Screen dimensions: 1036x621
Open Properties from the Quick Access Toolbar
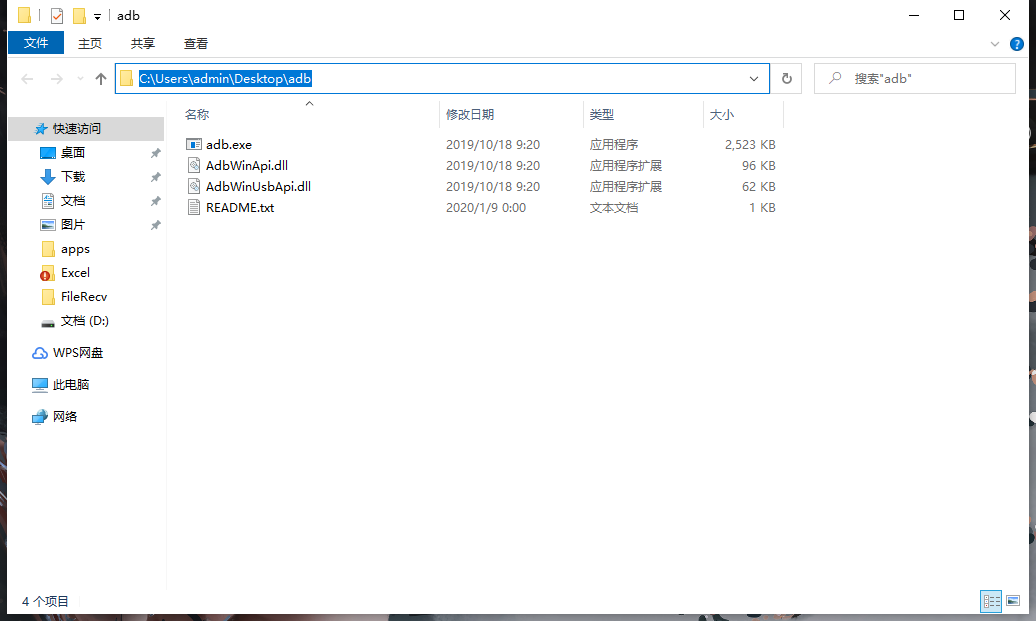56,15
